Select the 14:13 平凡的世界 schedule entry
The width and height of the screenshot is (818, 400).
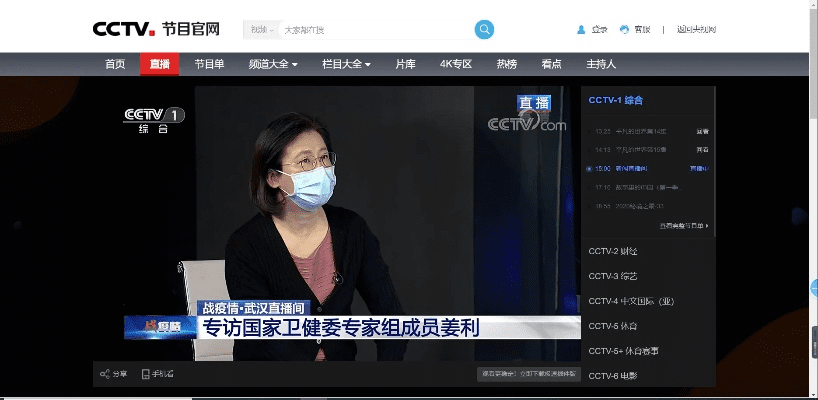coord(630,150)
